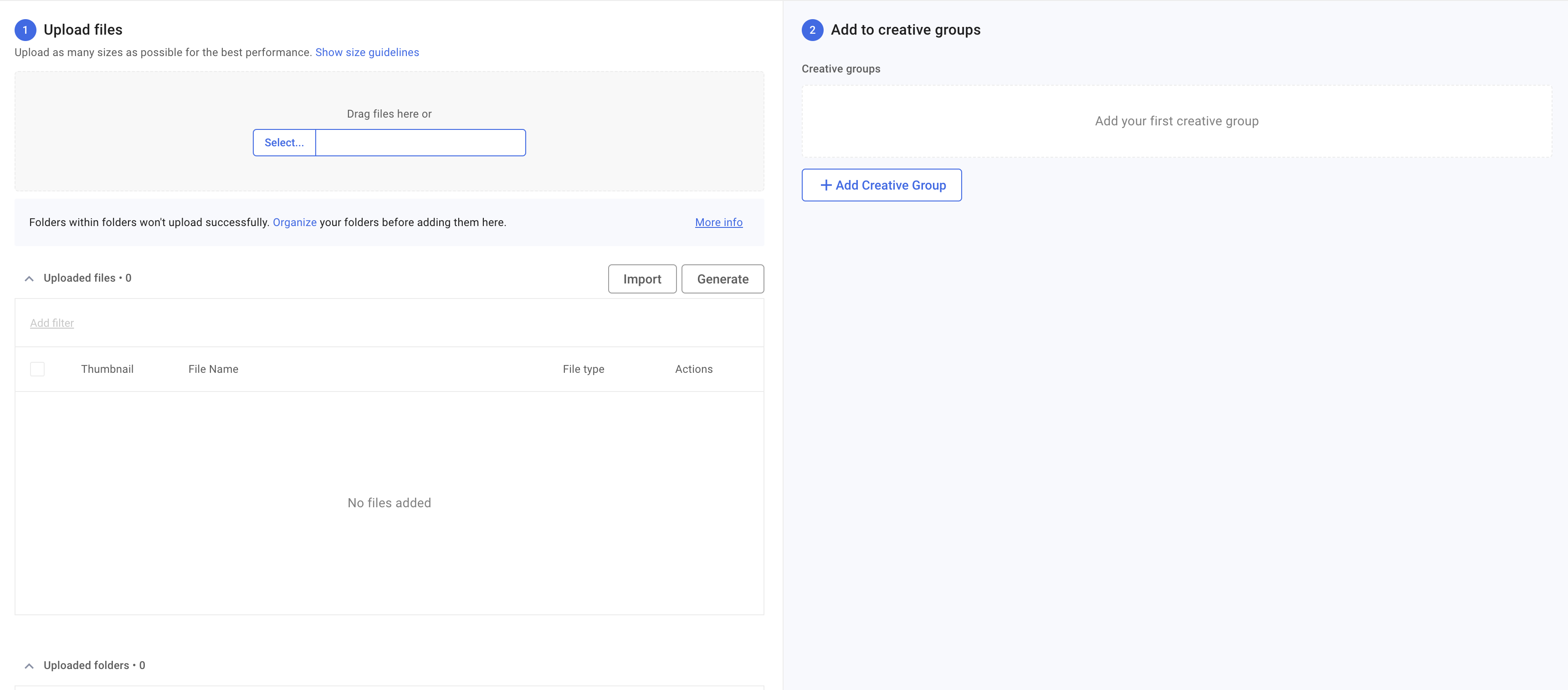This screenshot has width=1568, height=690.
Task: Click the Generate button
Action: coord(723,278)
